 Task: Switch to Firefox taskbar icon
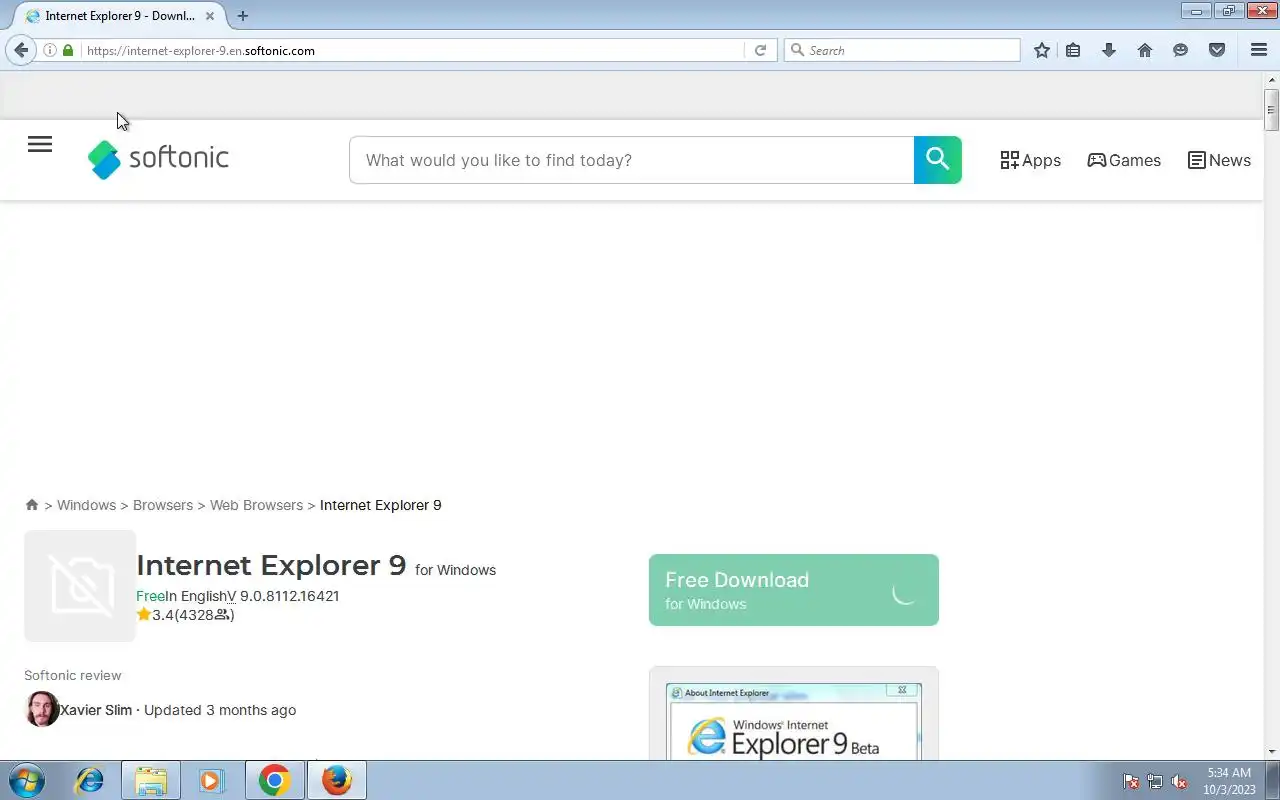click(x=337, y=780)
